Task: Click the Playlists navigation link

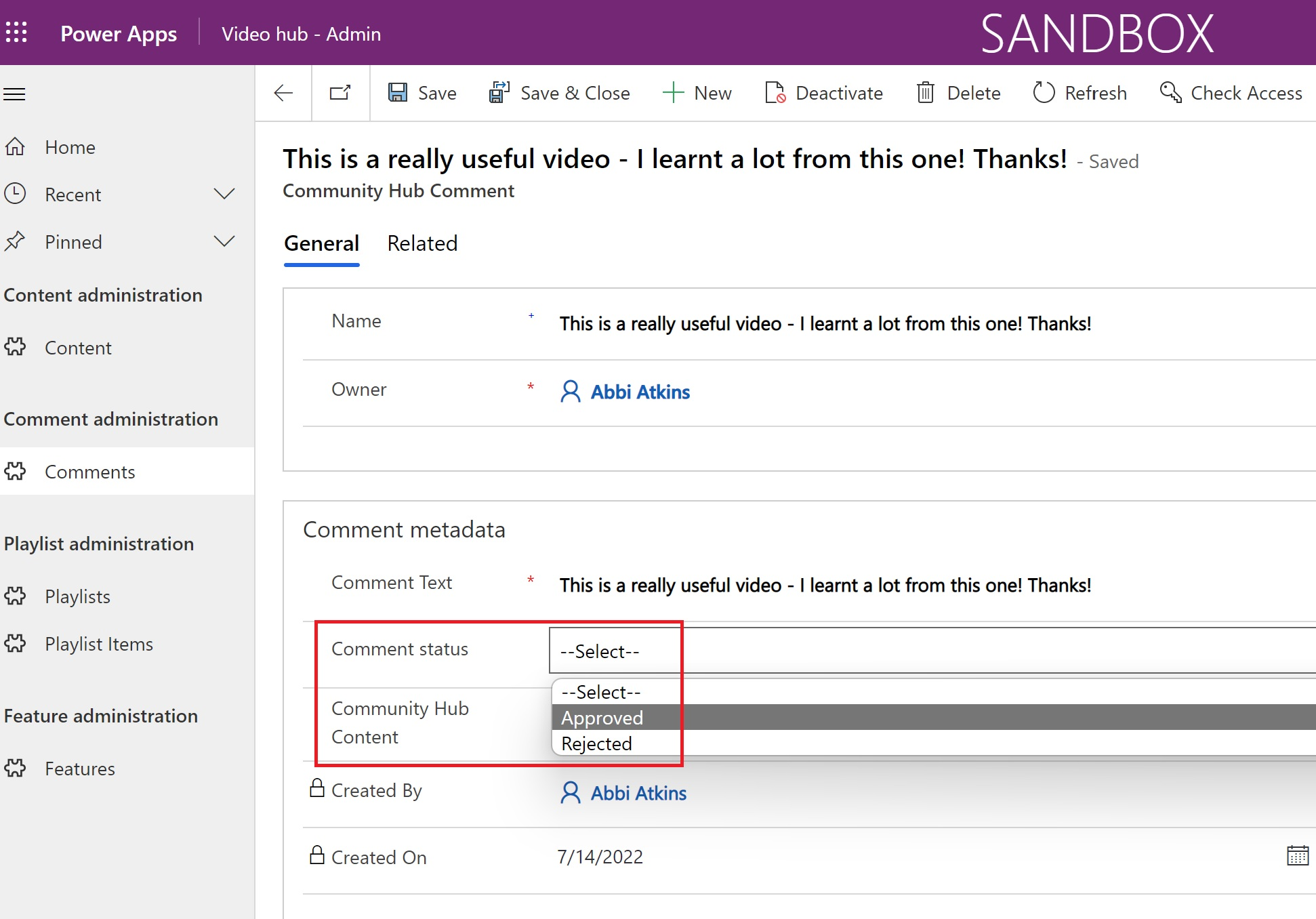Action: (77, 596)
